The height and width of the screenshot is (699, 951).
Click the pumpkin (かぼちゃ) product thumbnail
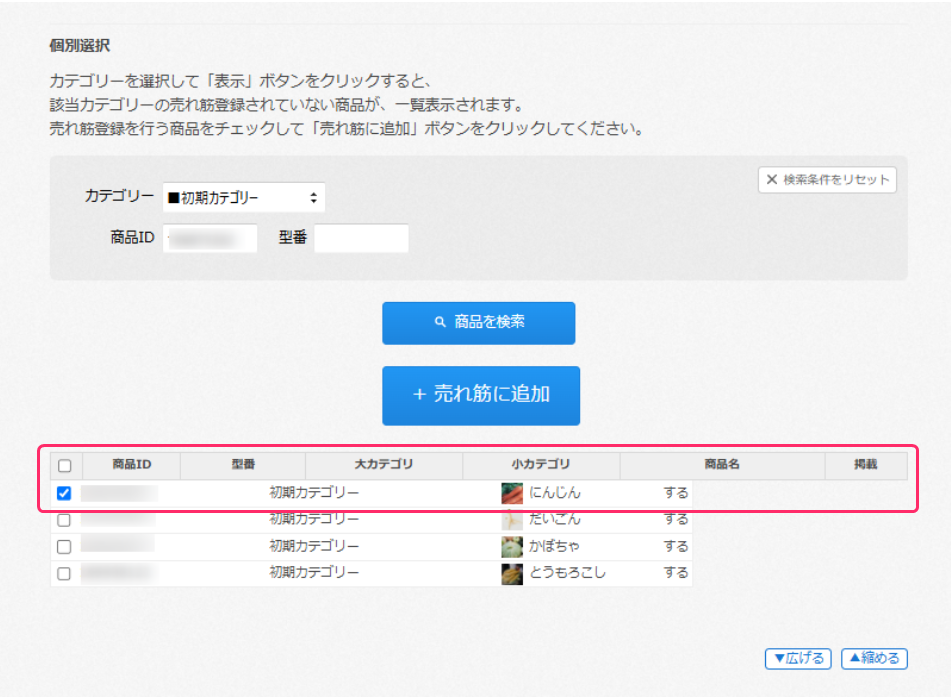pos(511,547)
